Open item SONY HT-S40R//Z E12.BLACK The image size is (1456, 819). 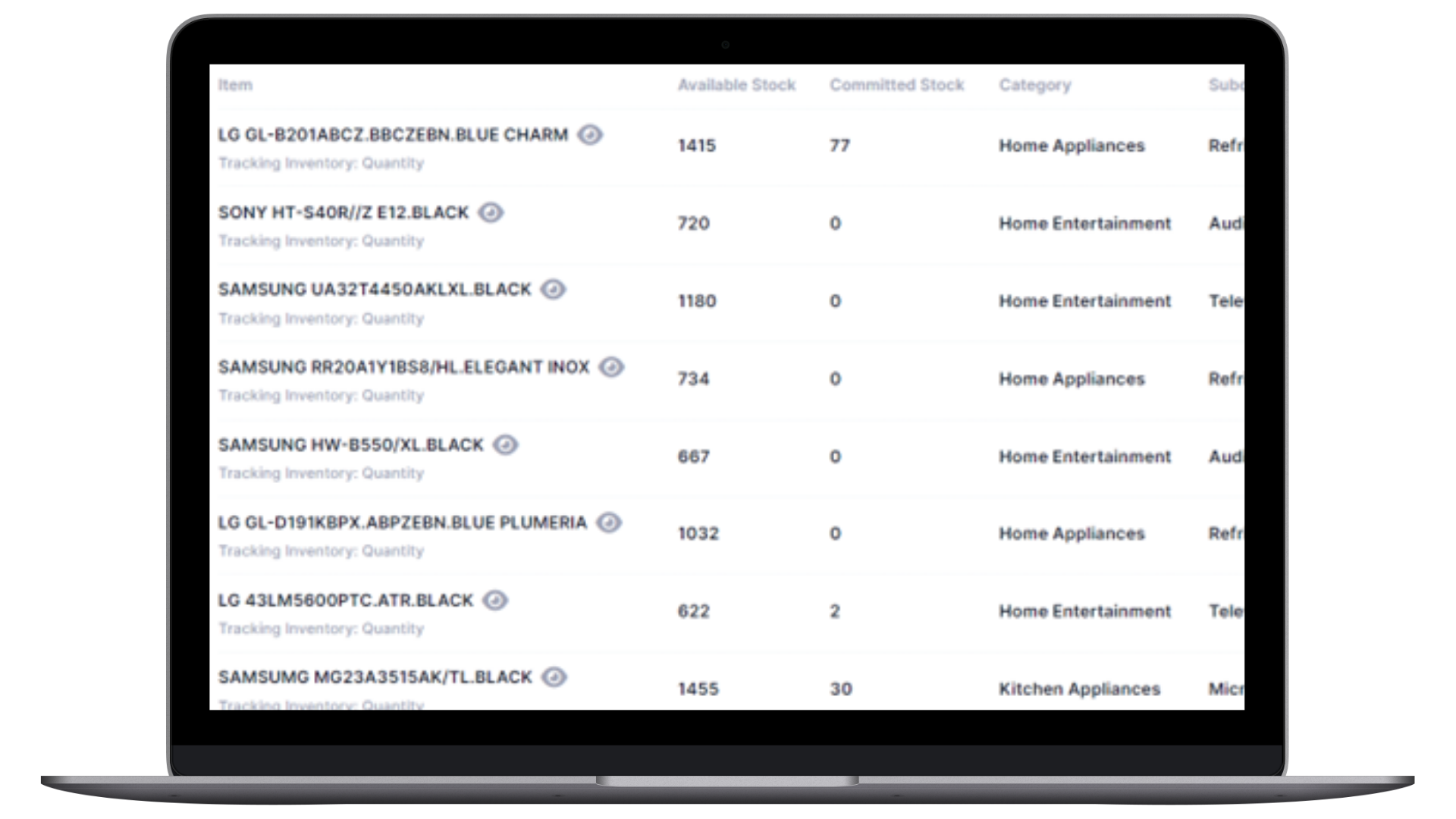tap(344, 212)
